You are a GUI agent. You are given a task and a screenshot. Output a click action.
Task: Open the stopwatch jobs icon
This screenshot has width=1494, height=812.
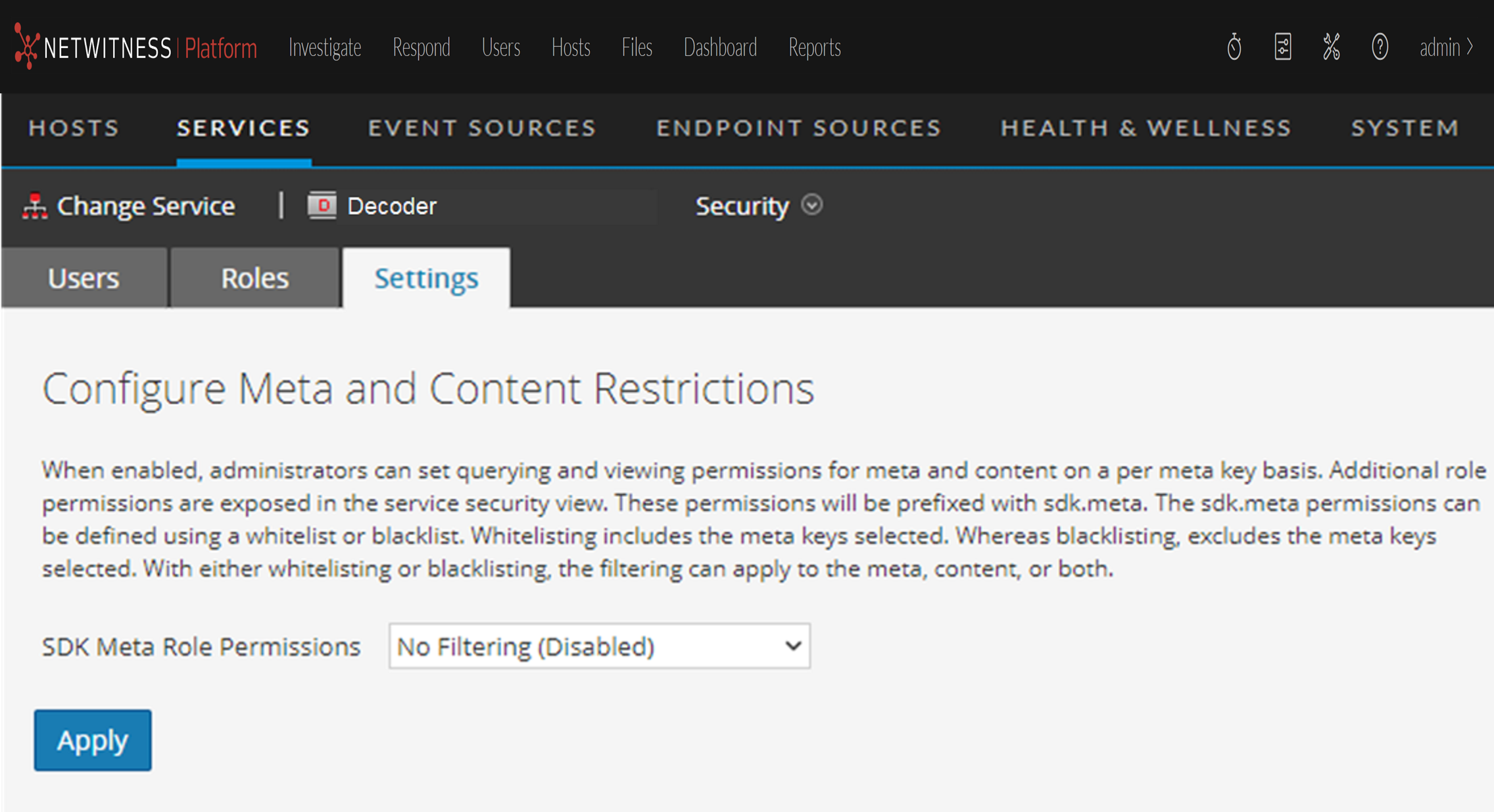tap(1234, 47)
